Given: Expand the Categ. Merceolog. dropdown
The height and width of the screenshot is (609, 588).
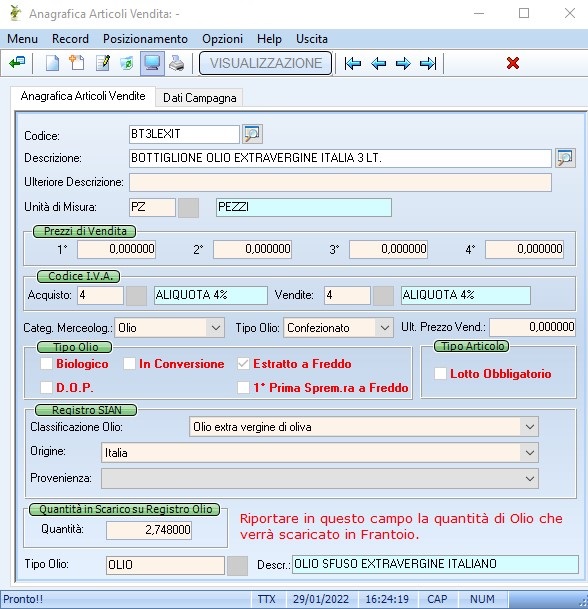Looking at the screenshot, I should (216, 328).
